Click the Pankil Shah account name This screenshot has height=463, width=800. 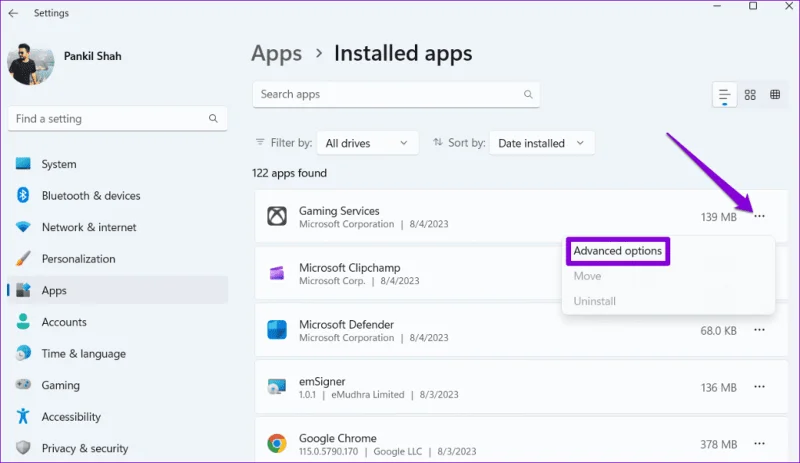[x=92, y=56]
